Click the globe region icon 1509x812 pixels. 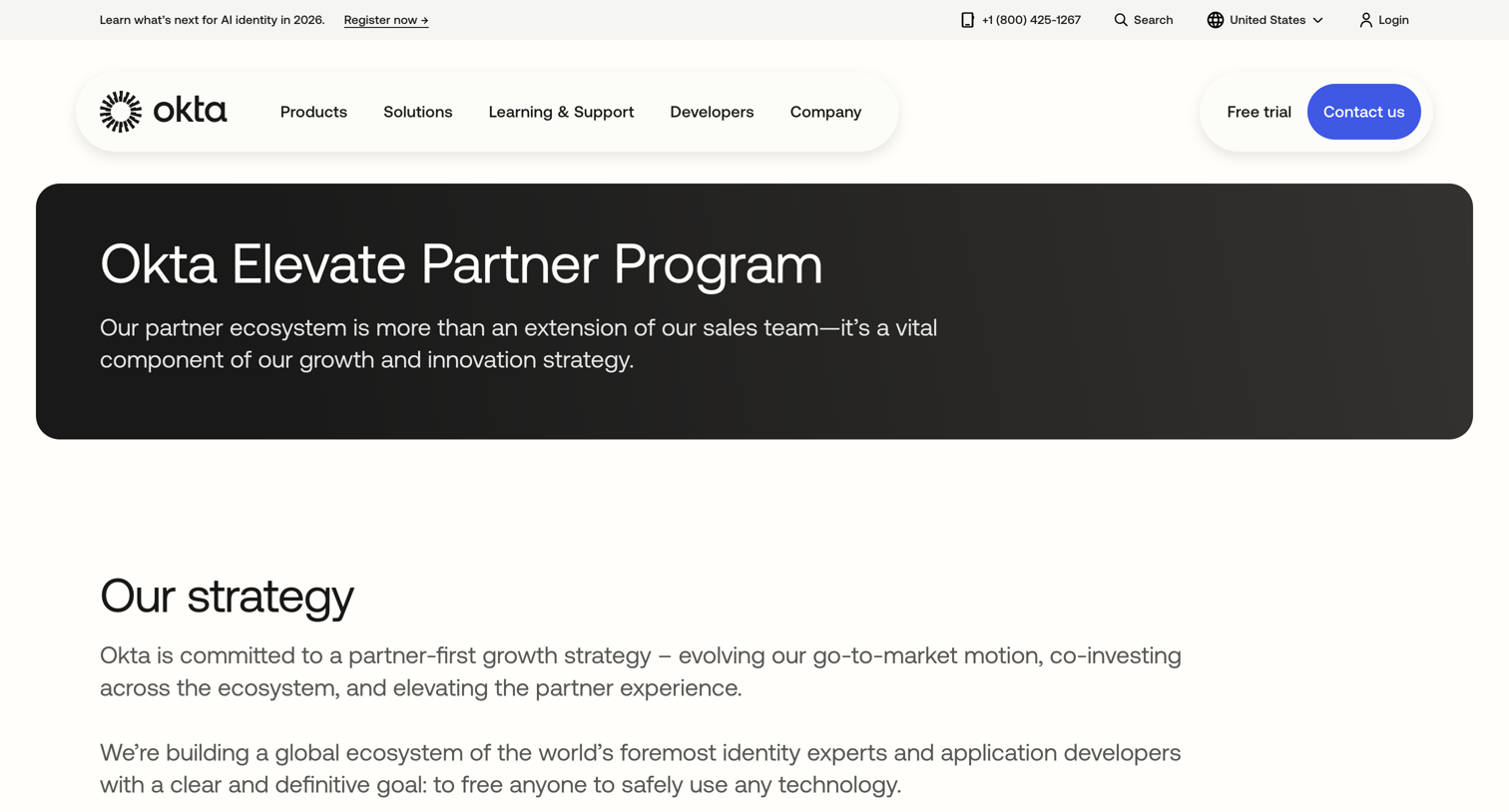[1215, 20]
